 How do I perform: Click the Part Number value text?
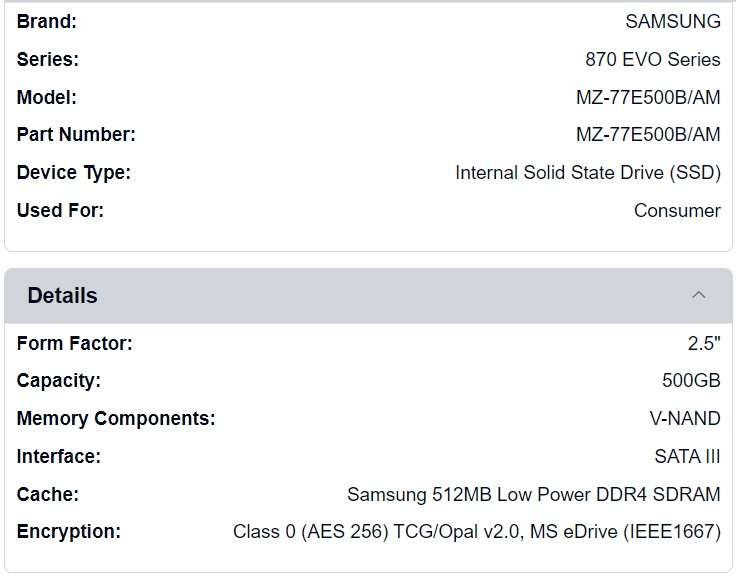[648, 135]
